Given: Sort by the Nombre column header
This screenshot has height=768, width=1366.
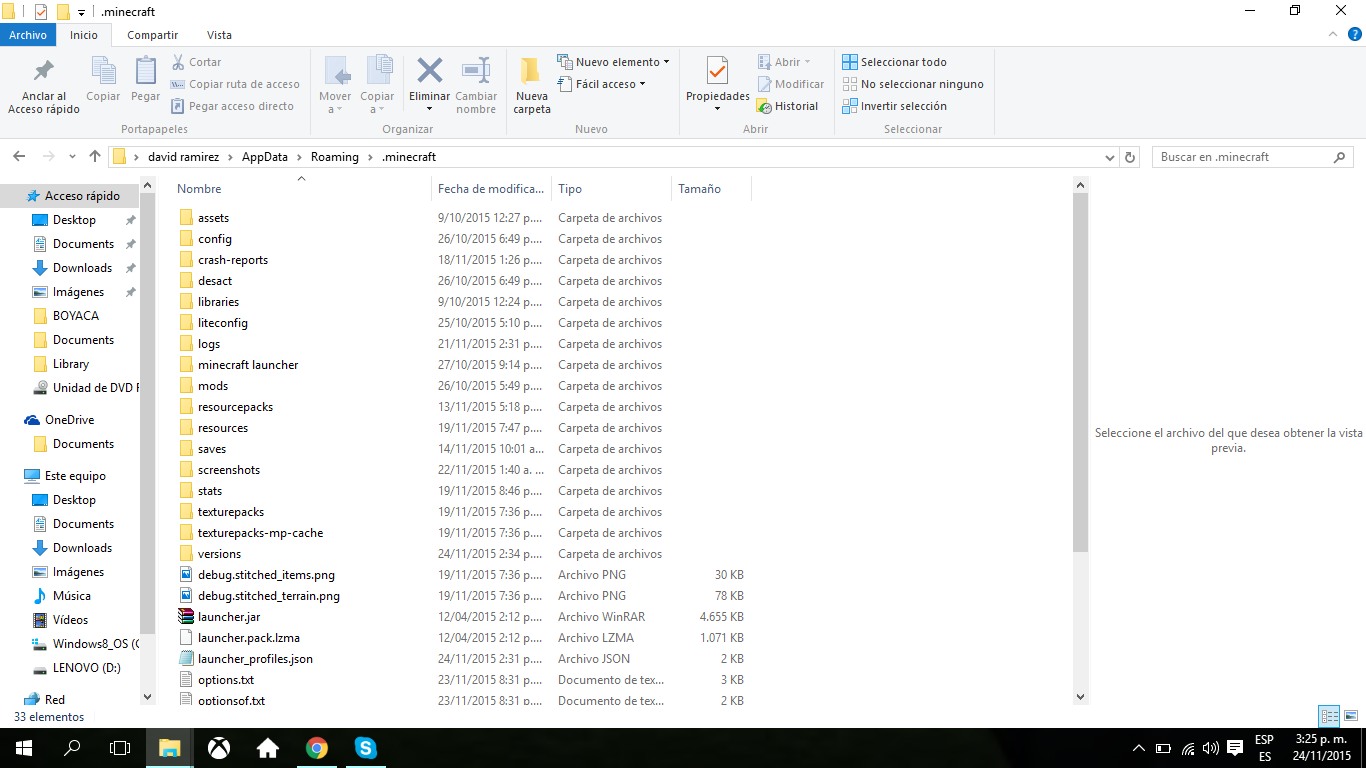Looking at the screenshot, I should point(300,188).
